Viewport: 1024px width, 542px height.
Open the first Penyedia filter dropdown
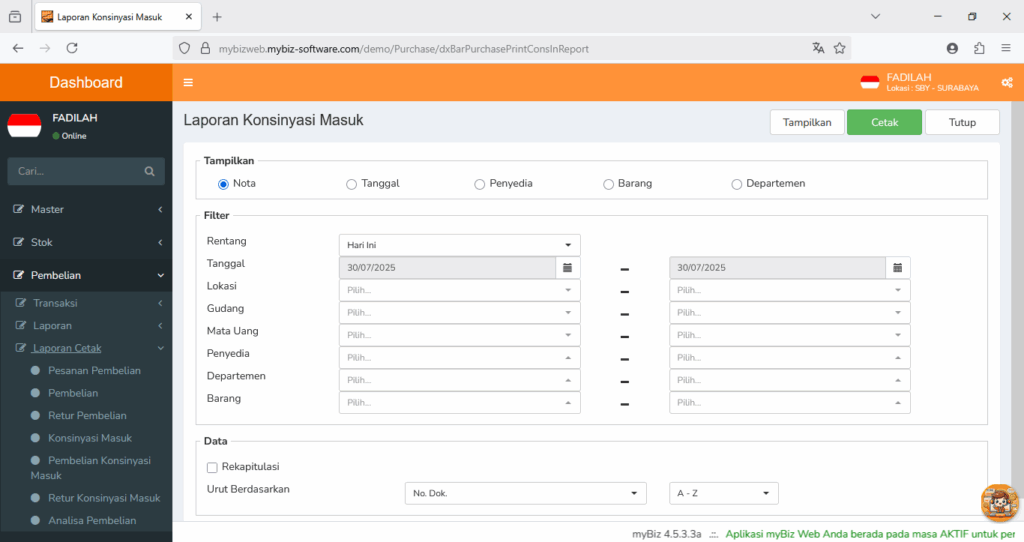click(460, 358)
